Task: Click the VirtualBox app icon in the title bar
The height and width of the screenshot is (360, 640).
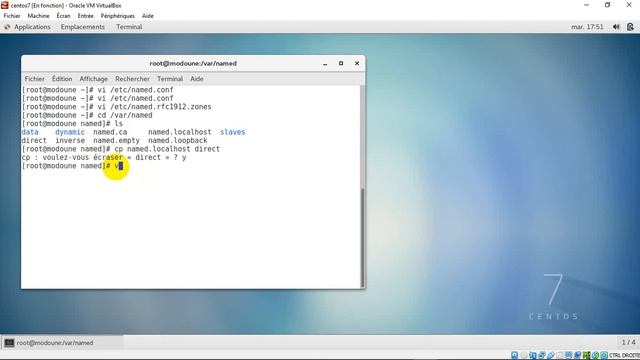Action: click(5, 5)
